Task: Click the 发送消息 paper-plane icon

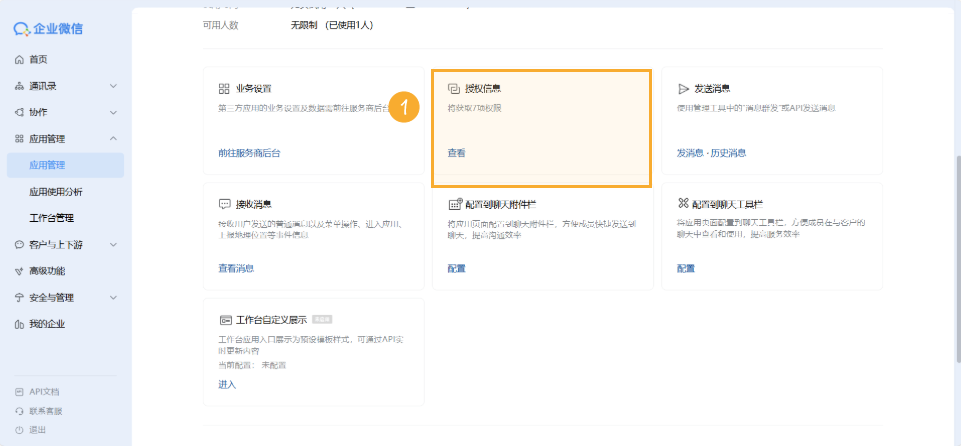Action: pos(683,89)
